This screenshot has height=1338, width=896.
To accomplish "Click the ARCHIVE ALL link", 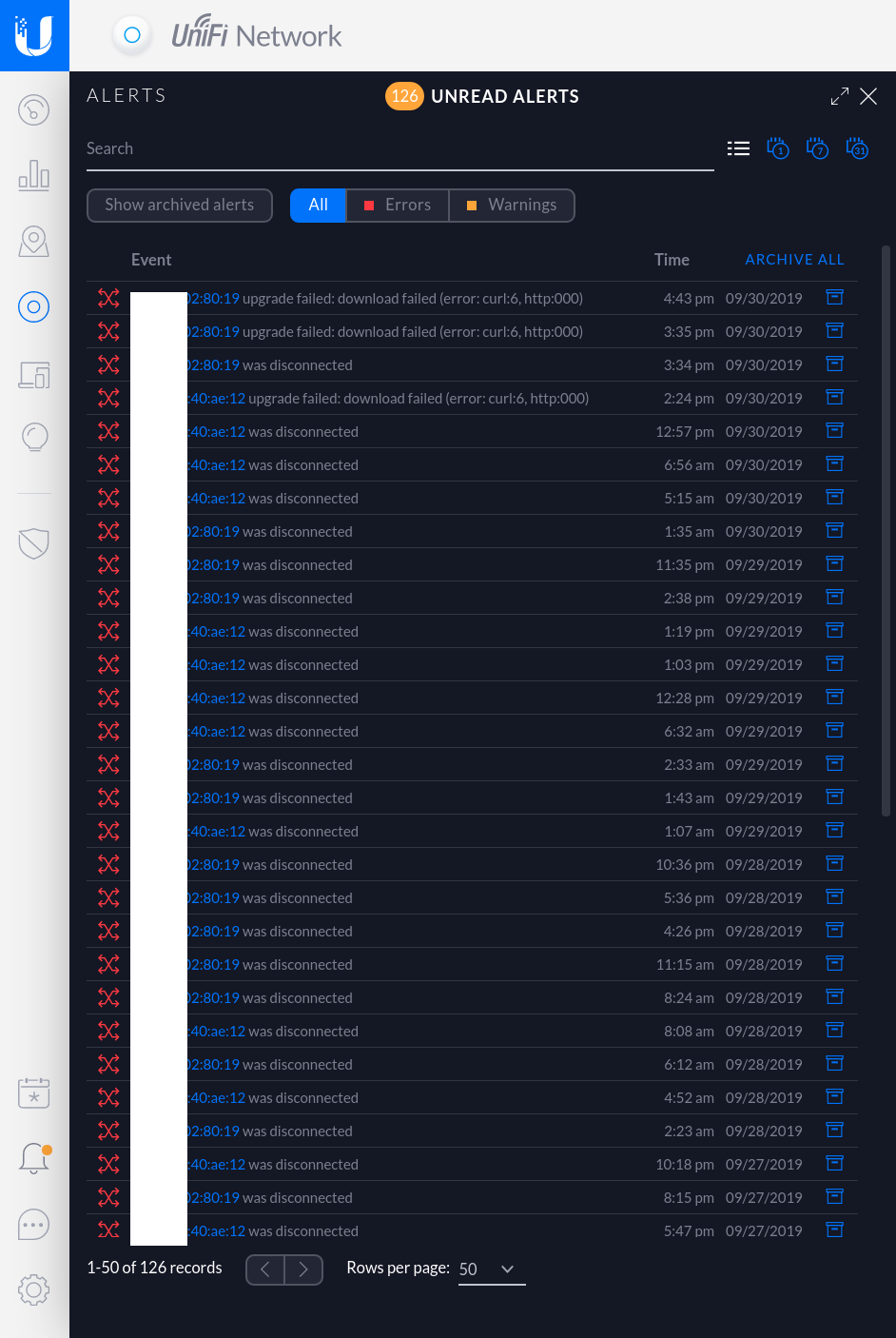I will (794, 260).
